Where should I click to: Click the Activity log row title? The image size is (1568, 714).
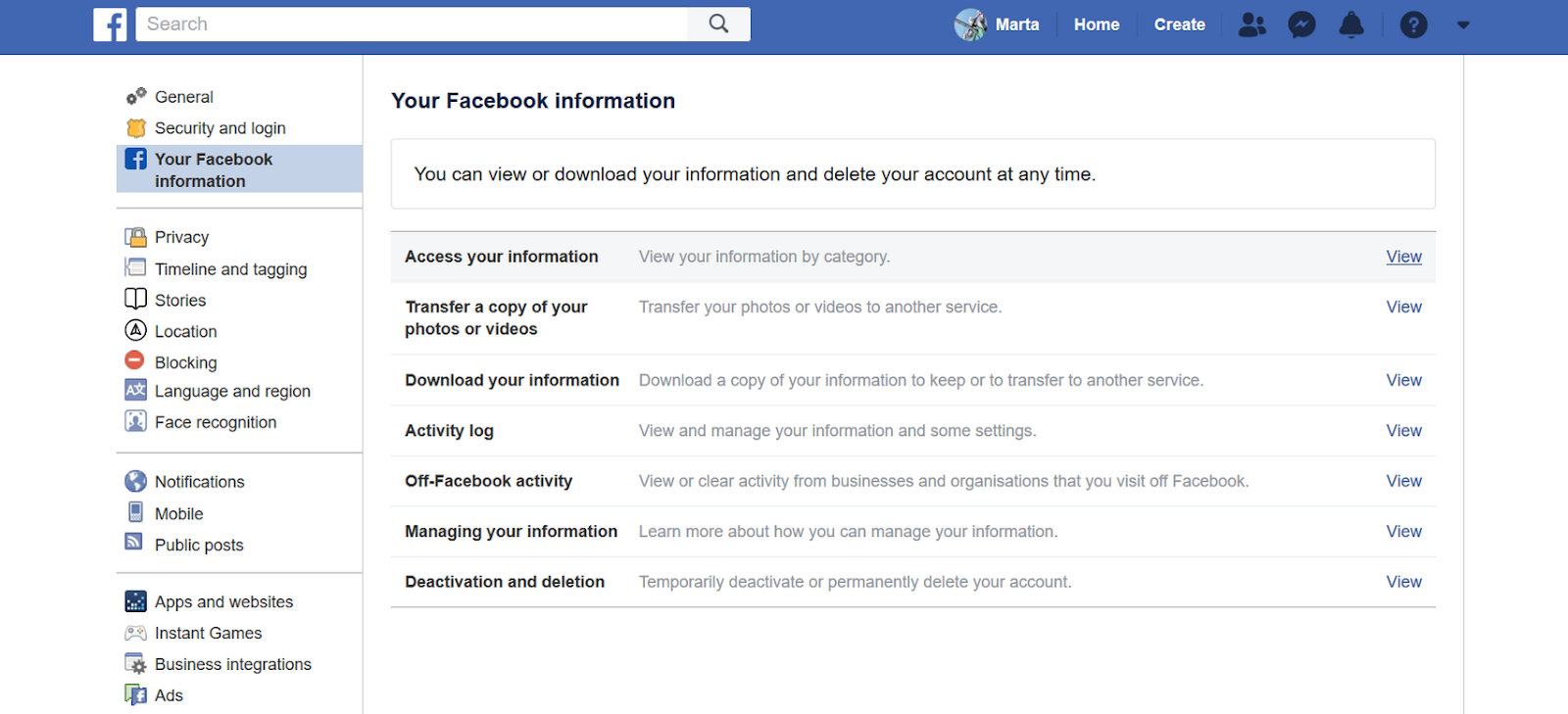(x=449, y=431)
